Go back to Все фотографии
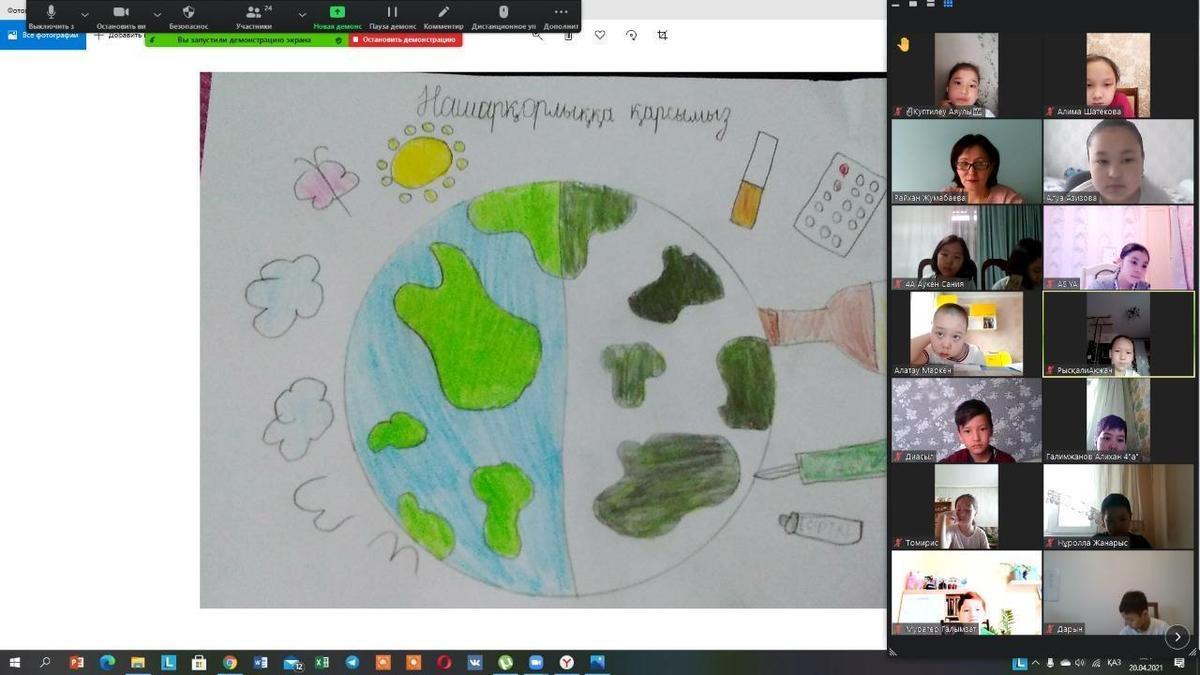This screenshot has width=1200, height=675. pyautogui.click(x=43, y=35)
